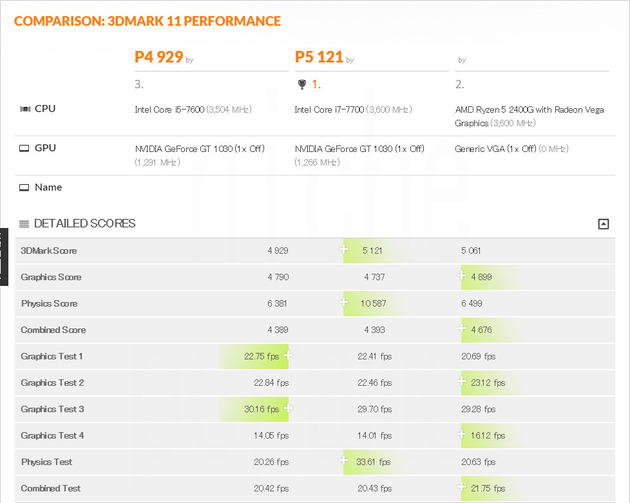Click the Physics Score row label
630x503 pixels.
(49, 304)
